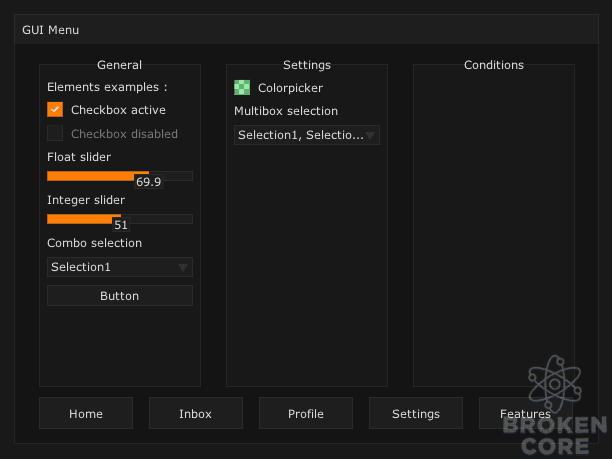Image resolution: width=612 pixels, height=459 pixels.
Task: Click the 'Float slider' label
Action: pos(79,157)
